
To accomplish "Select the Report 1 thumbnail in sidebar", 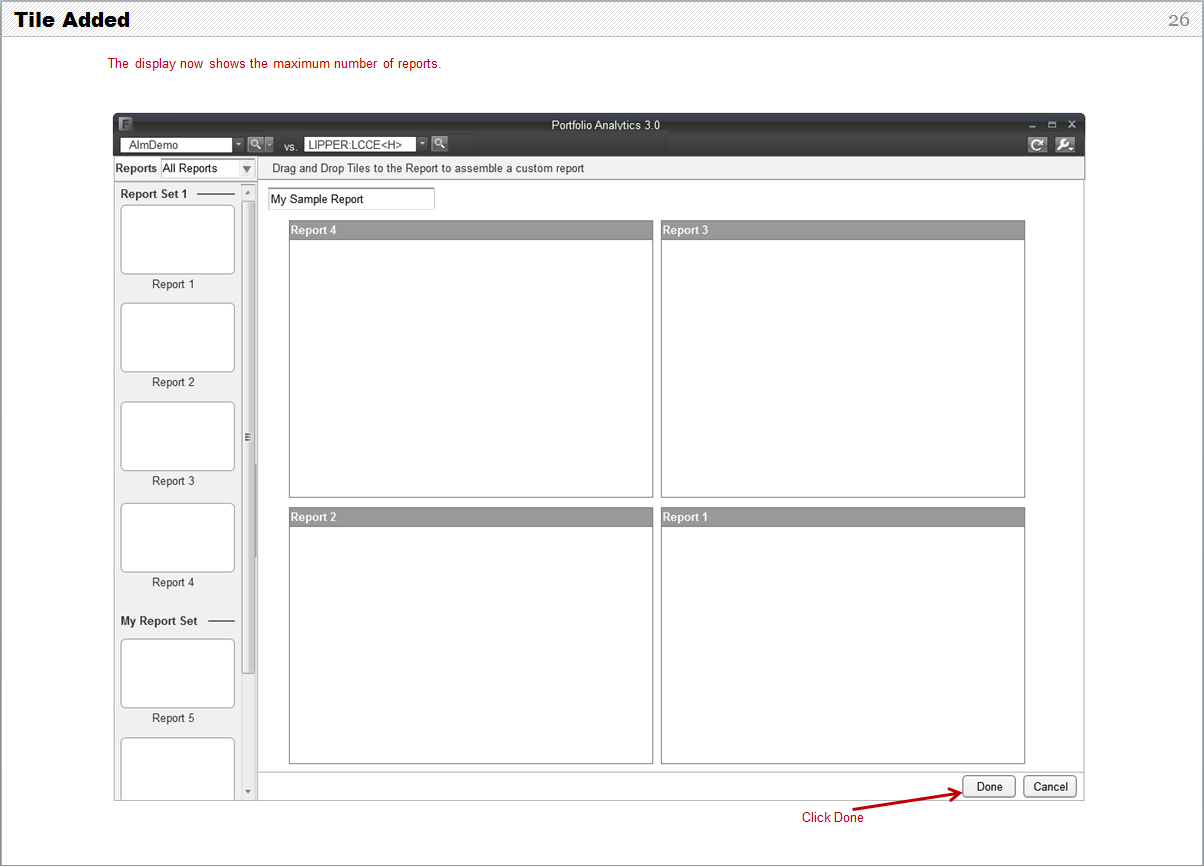I will coord(178,240).
